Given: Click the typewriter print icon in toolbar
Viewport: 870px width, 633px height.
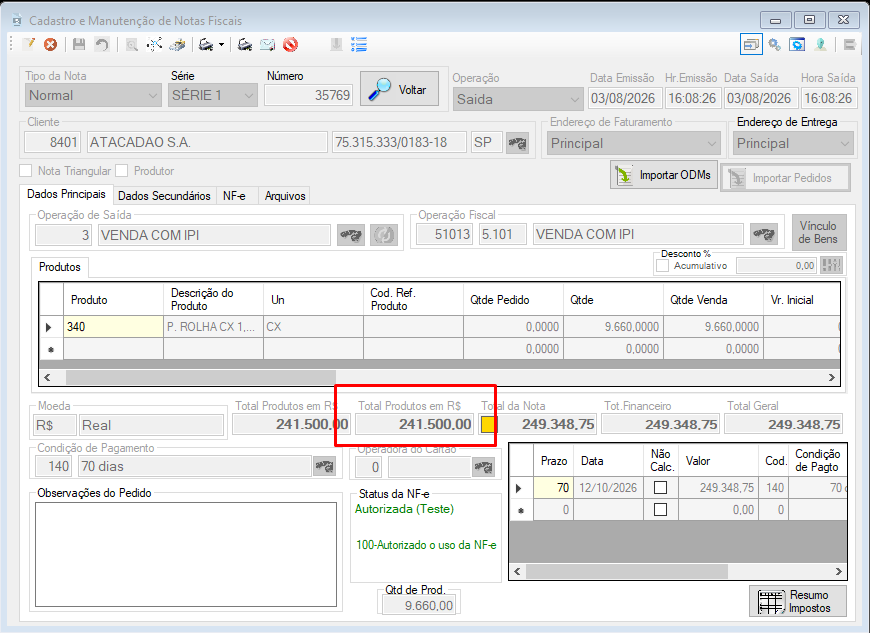Looking at the screenshot, I should point(177,44).
